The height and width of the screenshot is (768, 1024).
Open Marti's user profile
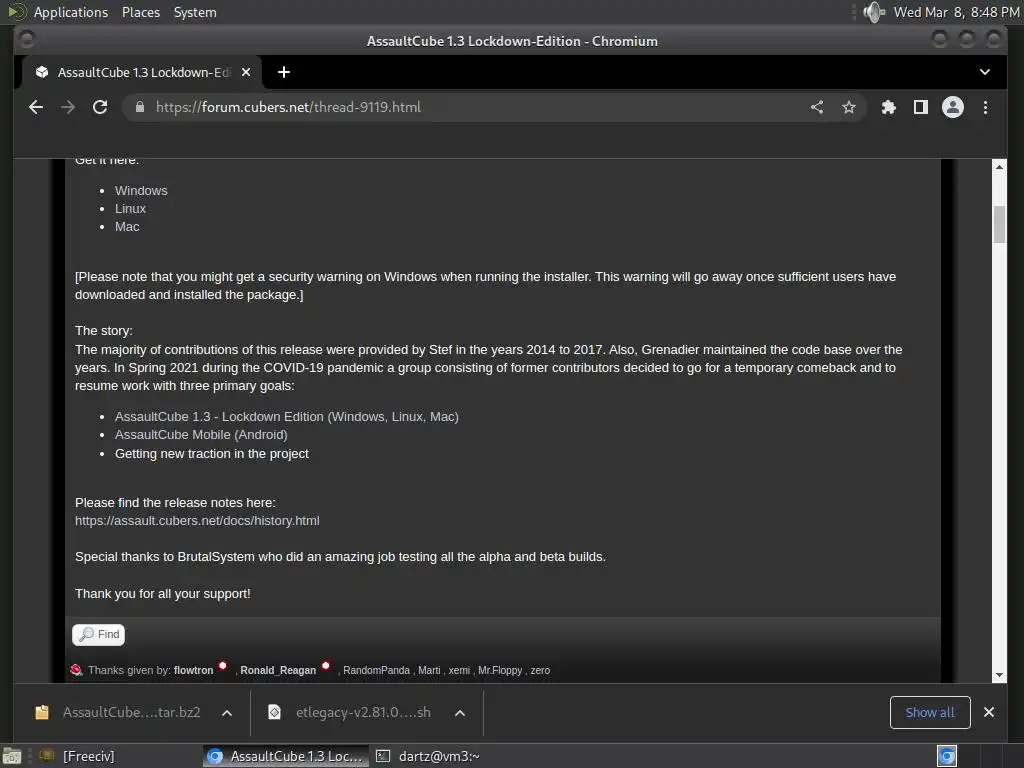pyautogui.click(x=429, y=670)
